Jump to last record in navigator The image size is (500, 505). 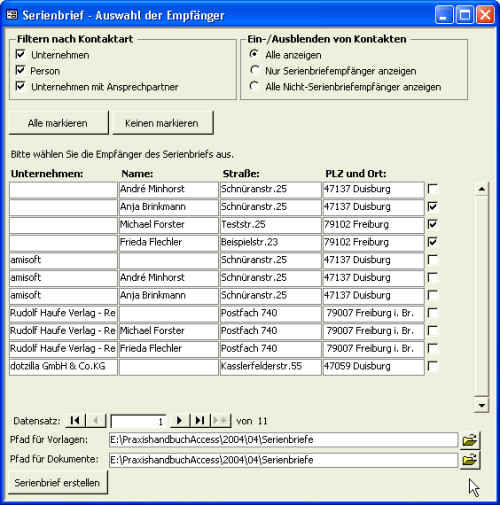200,421
